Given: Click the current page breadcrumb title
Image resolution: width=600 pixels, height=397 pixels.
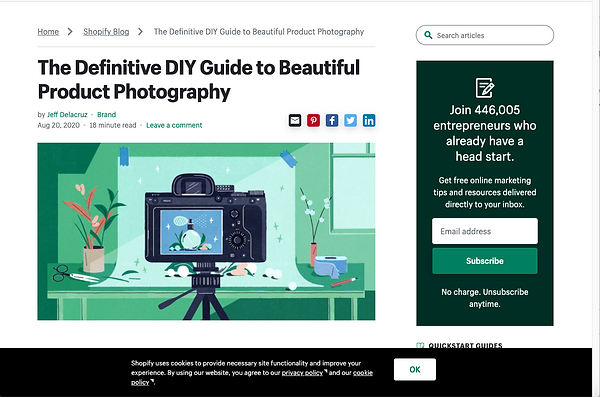Looking at the screenshot, I should point(259,32).
